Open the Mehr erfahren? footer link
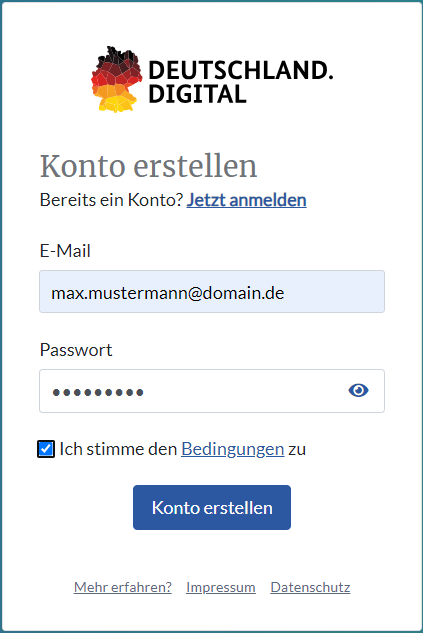The image size is (423, 633). pos(123,587)
